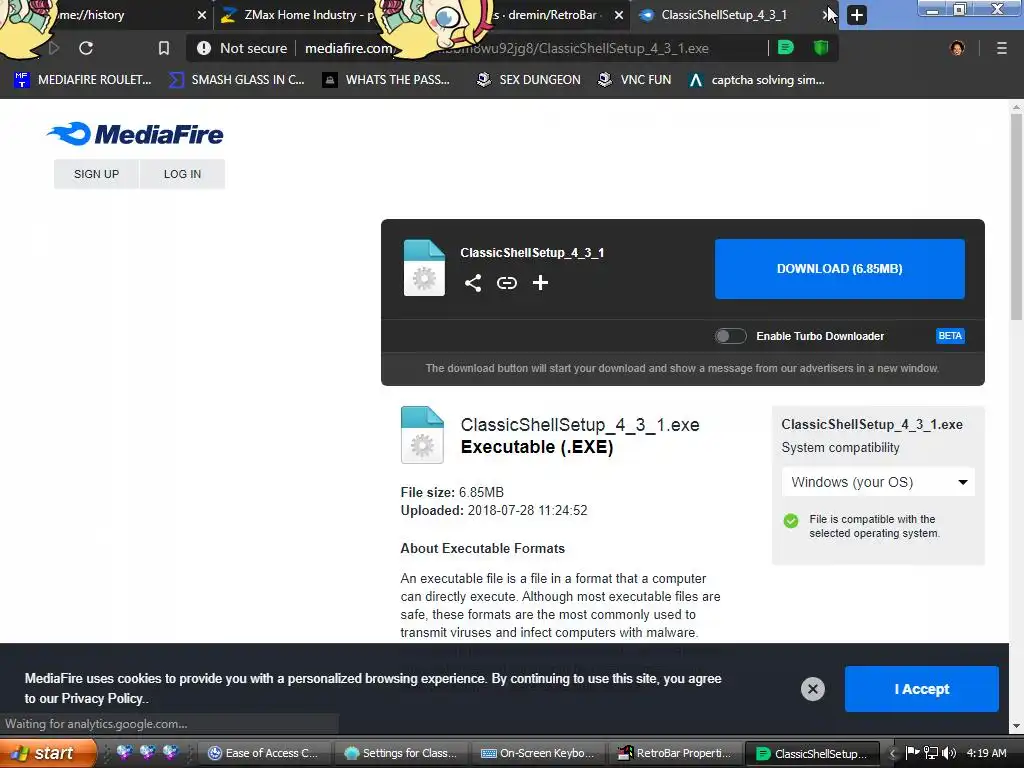
Task: Click the green Brave shield icon
Action: [x=821, y=47]
